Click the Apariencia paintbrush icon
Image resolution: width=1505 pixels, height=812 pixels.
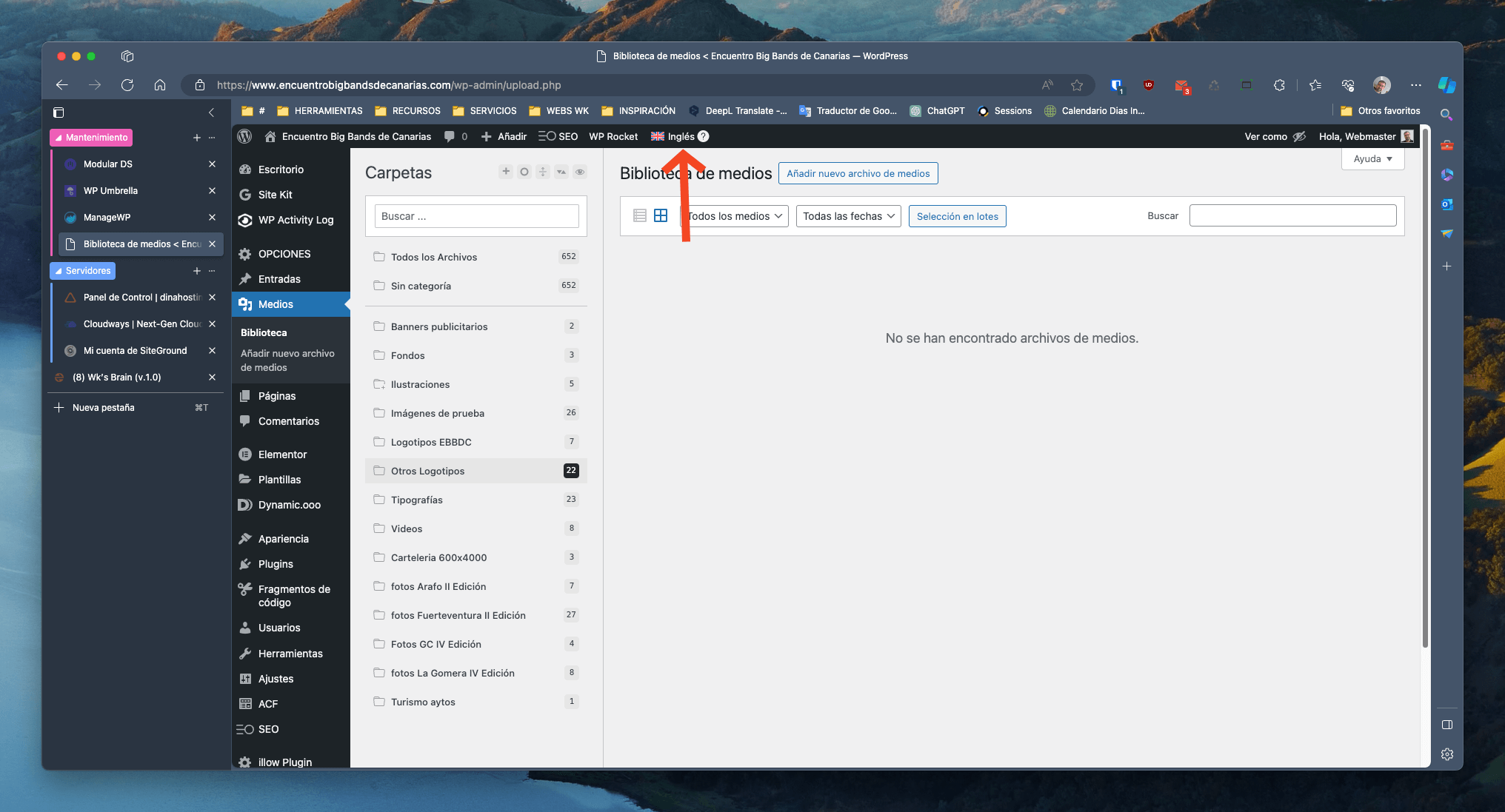click(245, 539)
